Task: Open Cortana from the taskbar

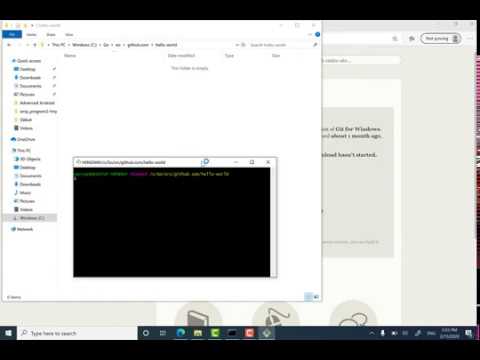Action: (x=146, y=333)
